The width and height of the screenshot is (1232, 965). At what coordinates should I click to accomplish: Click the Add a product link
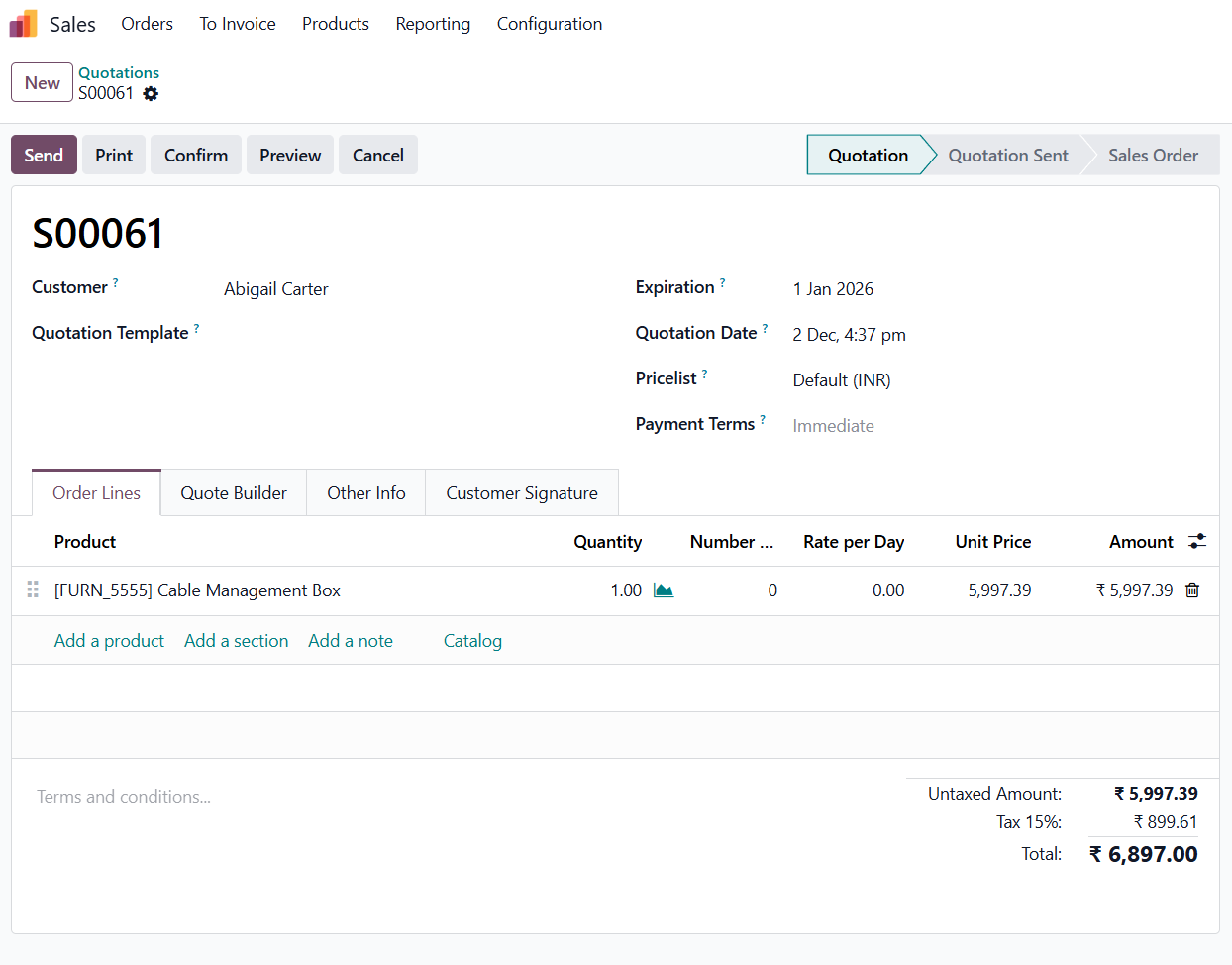[x=109, y=641]
